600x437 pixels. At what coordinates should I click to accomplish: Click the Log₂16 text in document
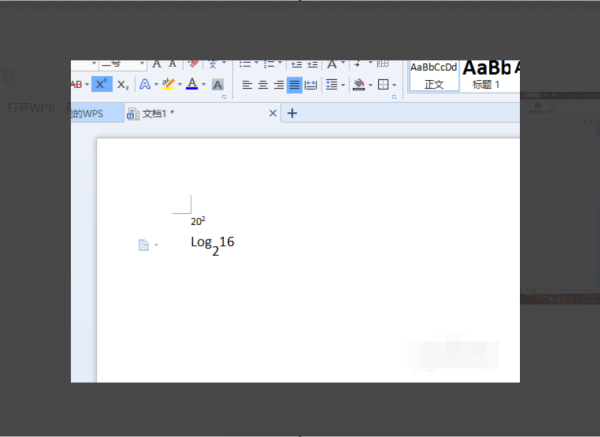[212, 243]
